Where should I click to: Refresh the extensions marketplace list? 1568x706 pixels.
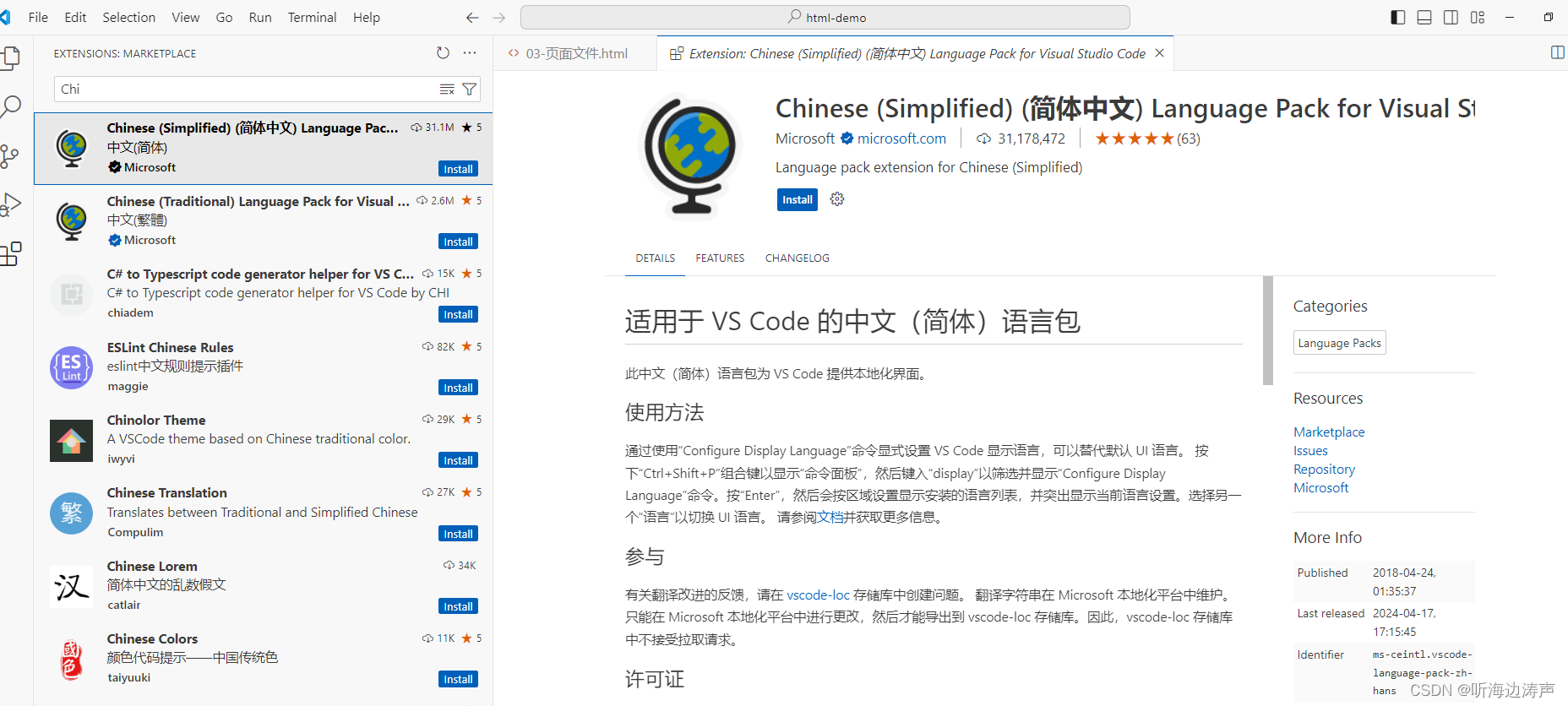click(x=443, y=53)
